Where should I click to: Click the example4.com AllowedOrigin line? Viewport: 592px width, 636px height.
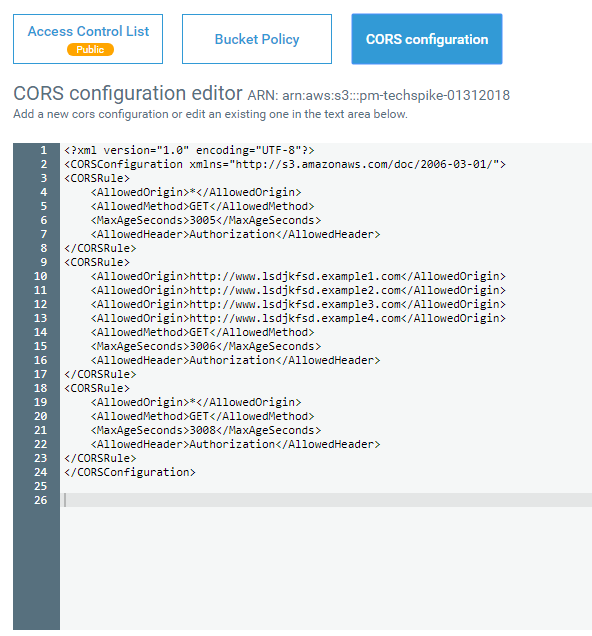298,318
